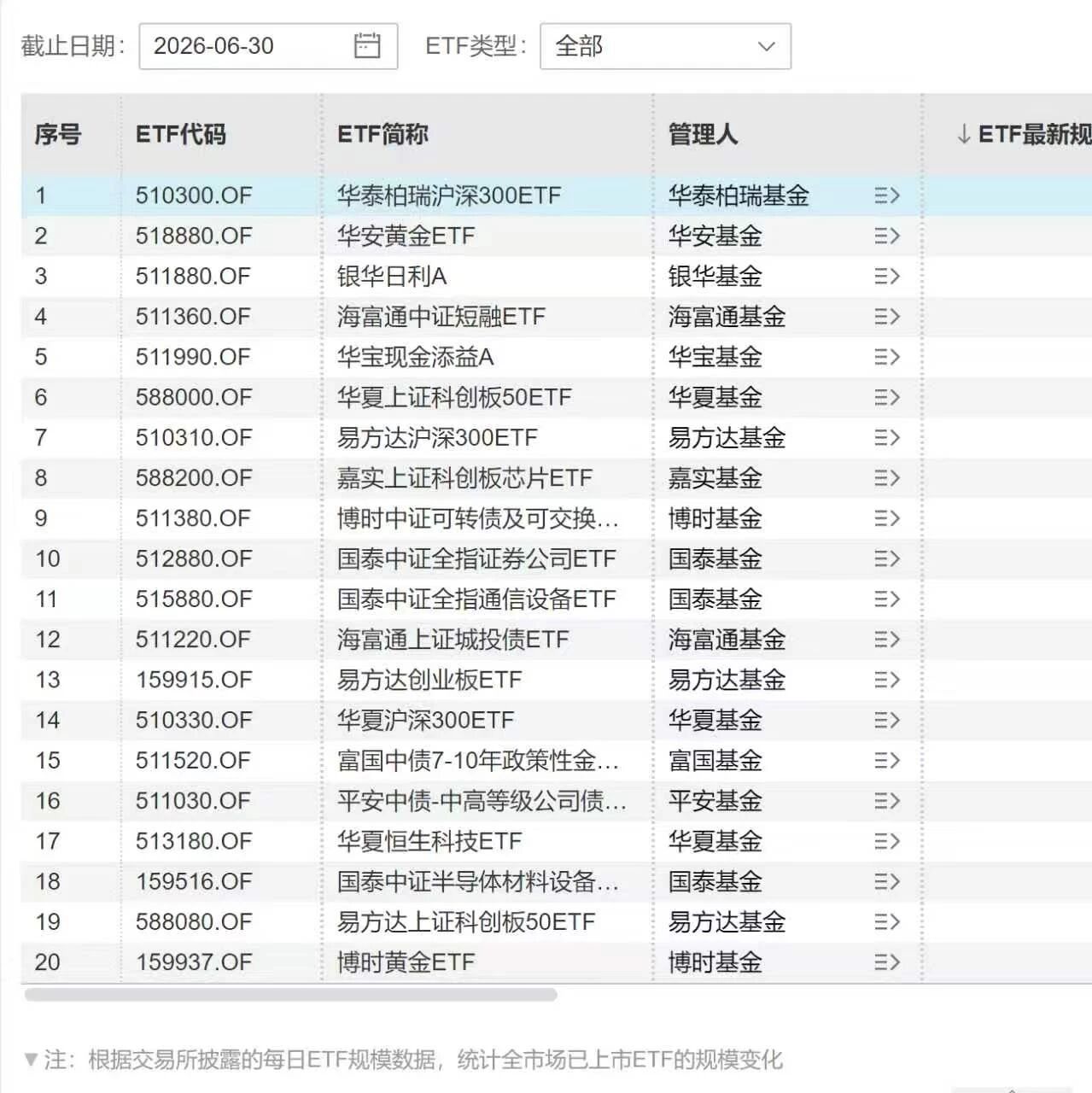
Task: Click the code 510330.OF
Action: [x=194, y=720]
